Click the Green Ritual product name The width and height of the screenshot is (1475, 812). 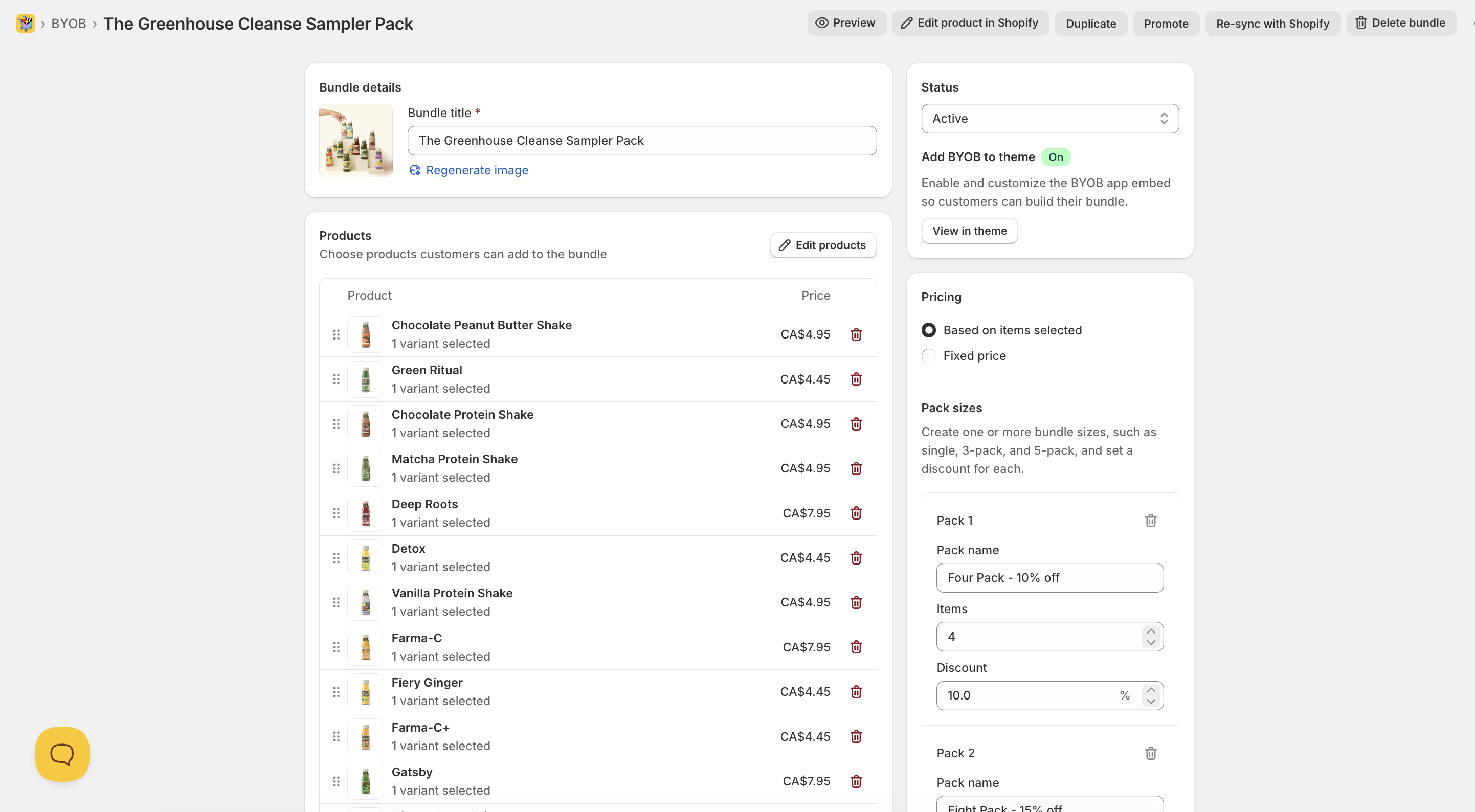click(427, 370)
